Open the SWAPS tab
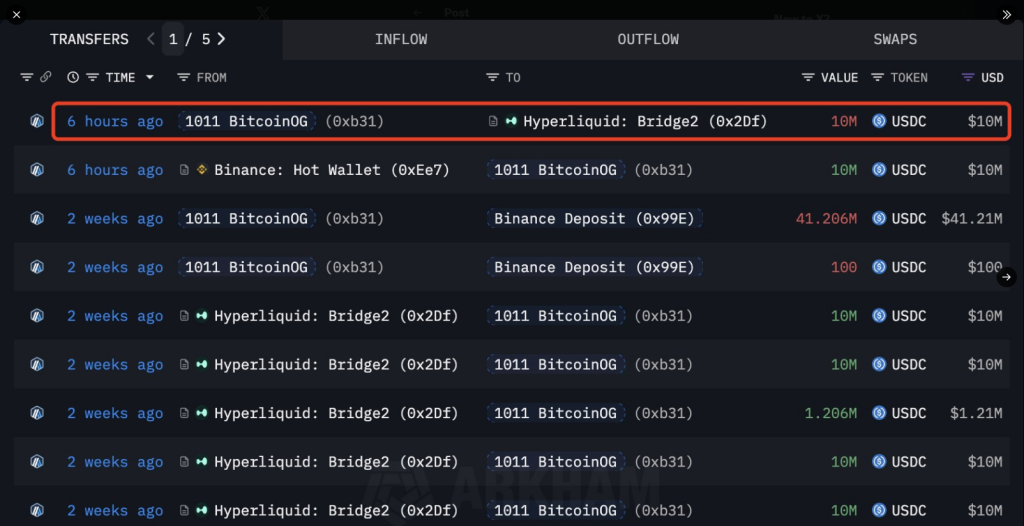Viewport: 1024px width, 526px height. (x=894, y=39)
